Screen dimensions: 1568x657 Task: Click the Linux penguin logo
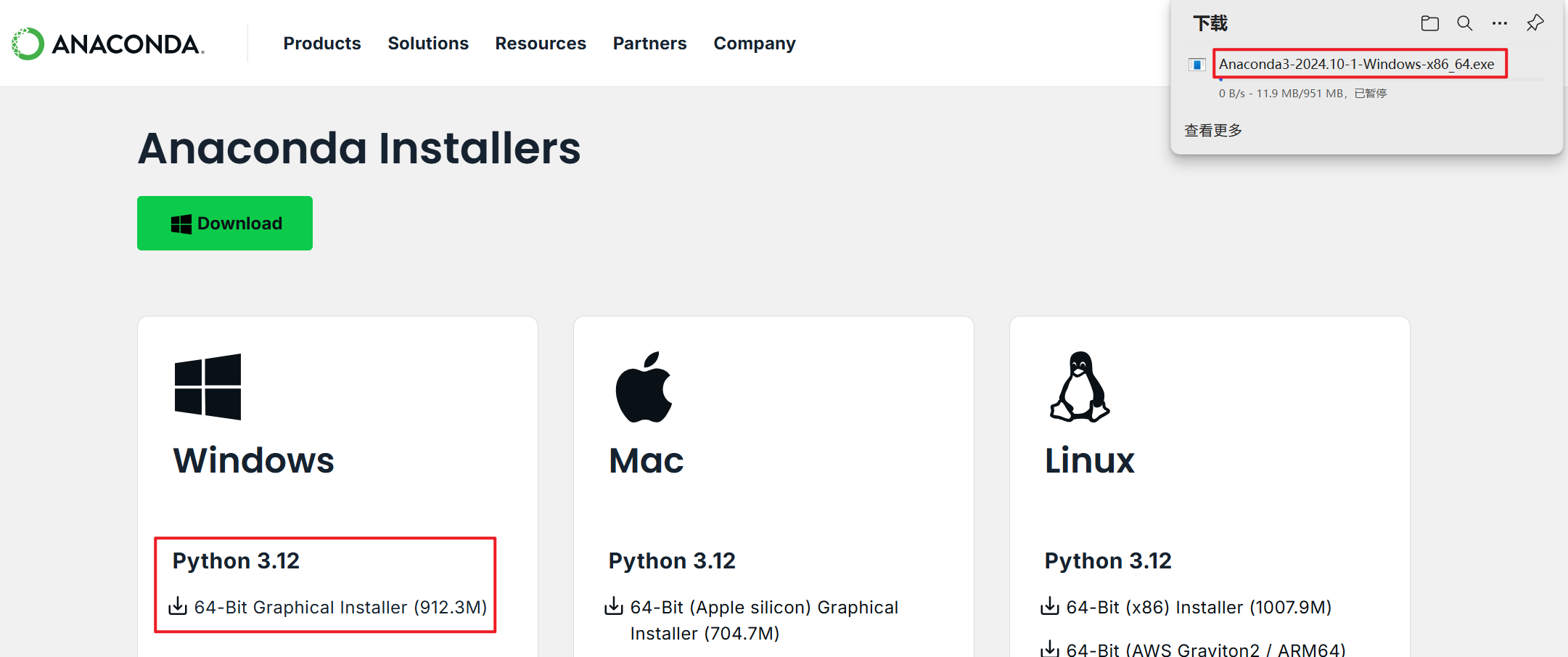(1080, 387)
